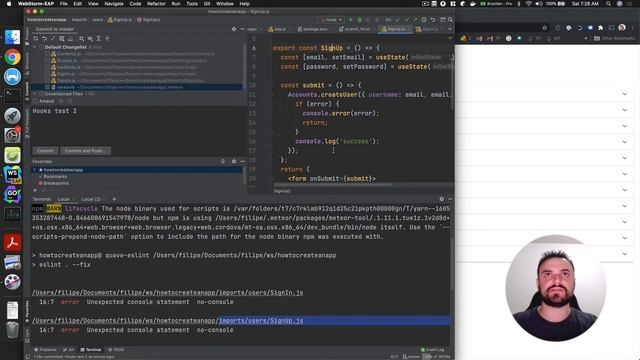Click the Shelve icon in commit toolbar
640x360 pixels.
pyautogui.click(x=70, y=38)
